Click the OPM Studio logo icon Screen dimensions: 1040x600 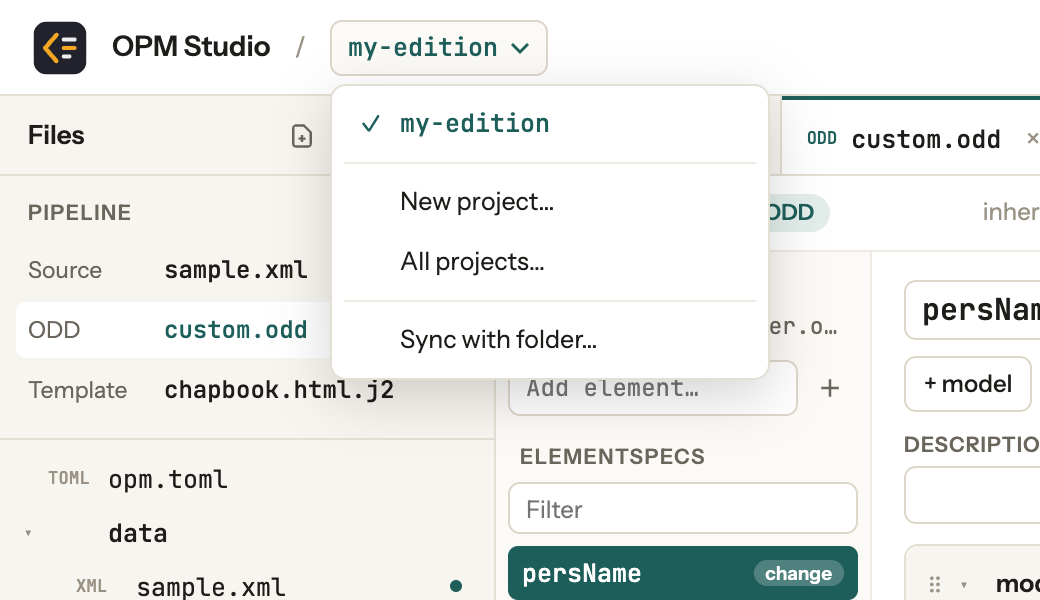pyautogui.click(x=60, y=48)
